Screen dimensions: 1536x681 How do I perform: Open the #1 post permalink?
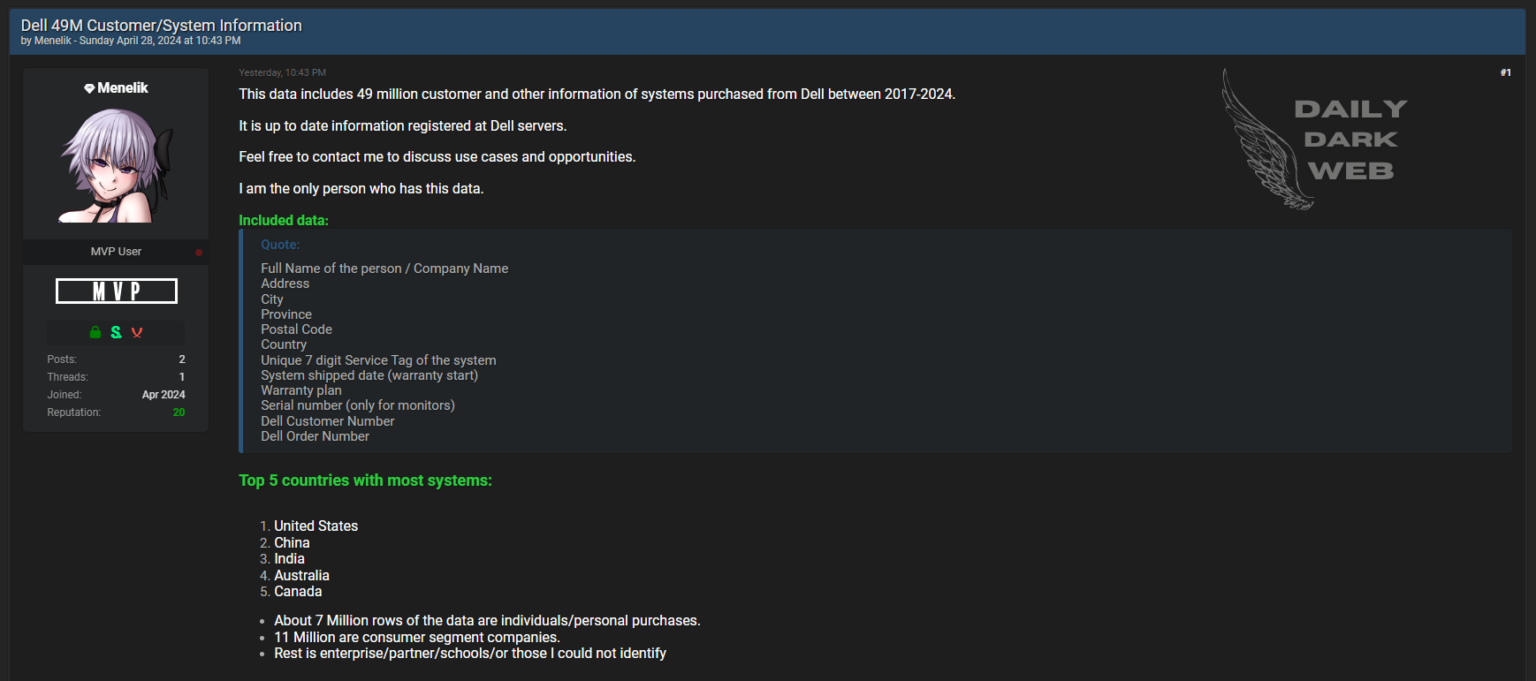[1505, 73]
